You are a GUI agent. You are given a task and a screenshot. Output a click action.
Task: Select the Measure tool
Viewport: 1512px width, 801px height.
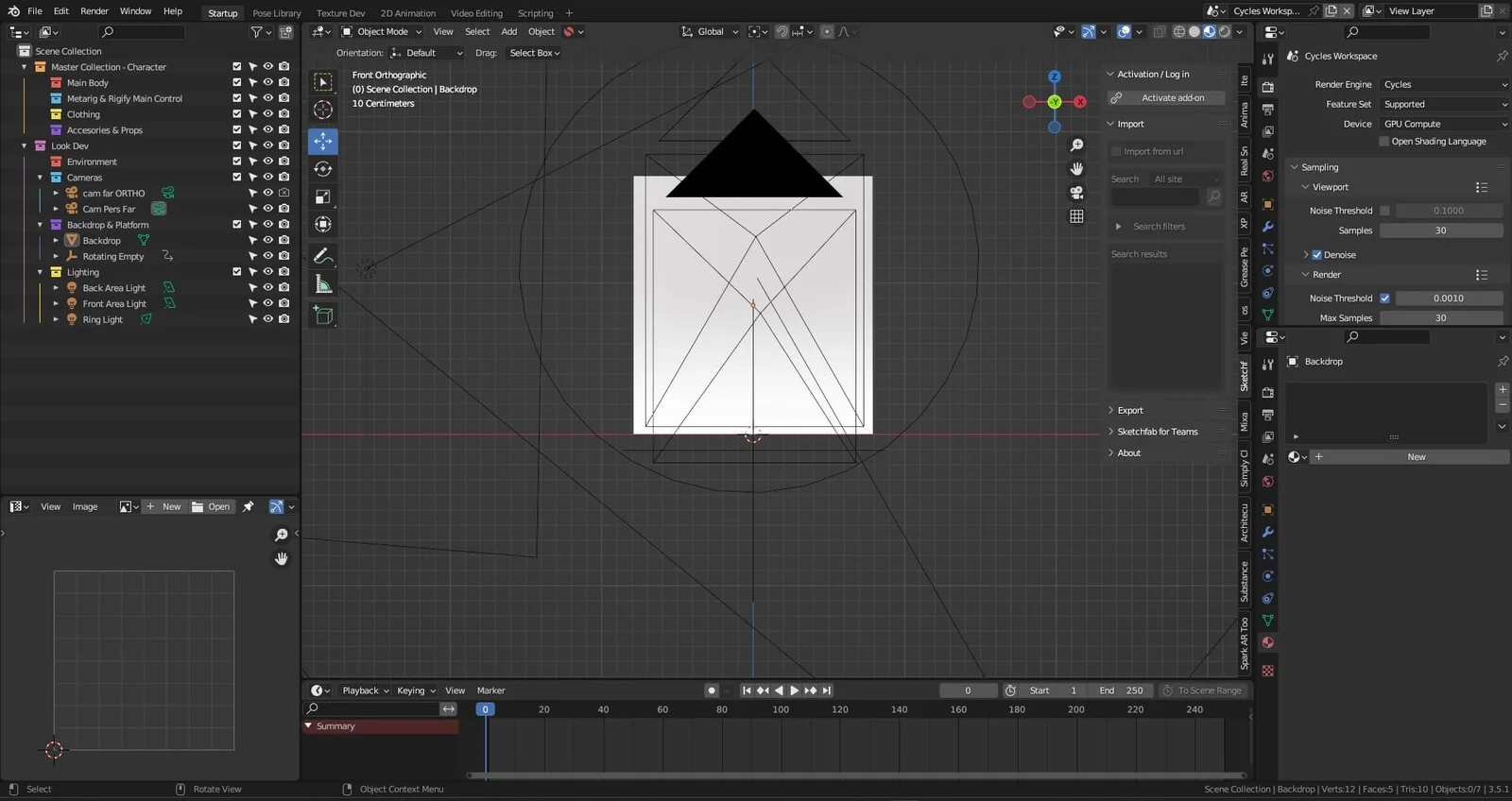[x=323, y=284]
